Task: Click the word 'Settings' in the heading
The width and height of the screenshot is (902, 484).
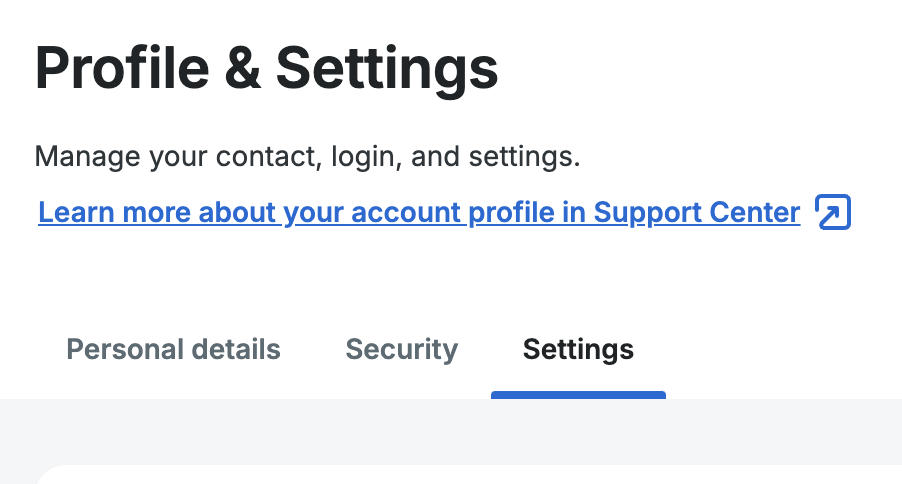Action: point(386,68)
